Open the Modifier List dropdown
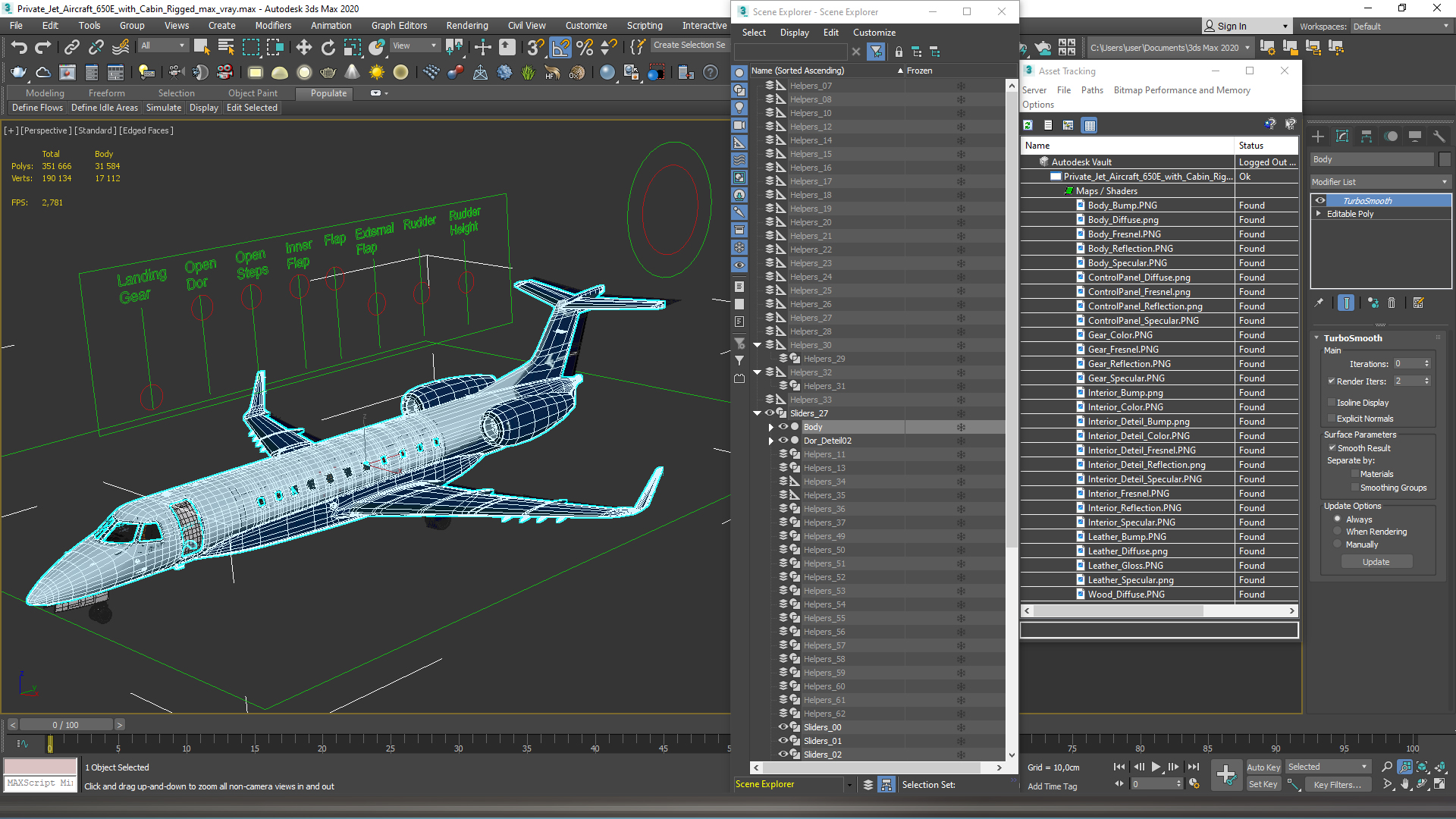This screenshot has width=1456, height=819. [x=1380, y=182]
